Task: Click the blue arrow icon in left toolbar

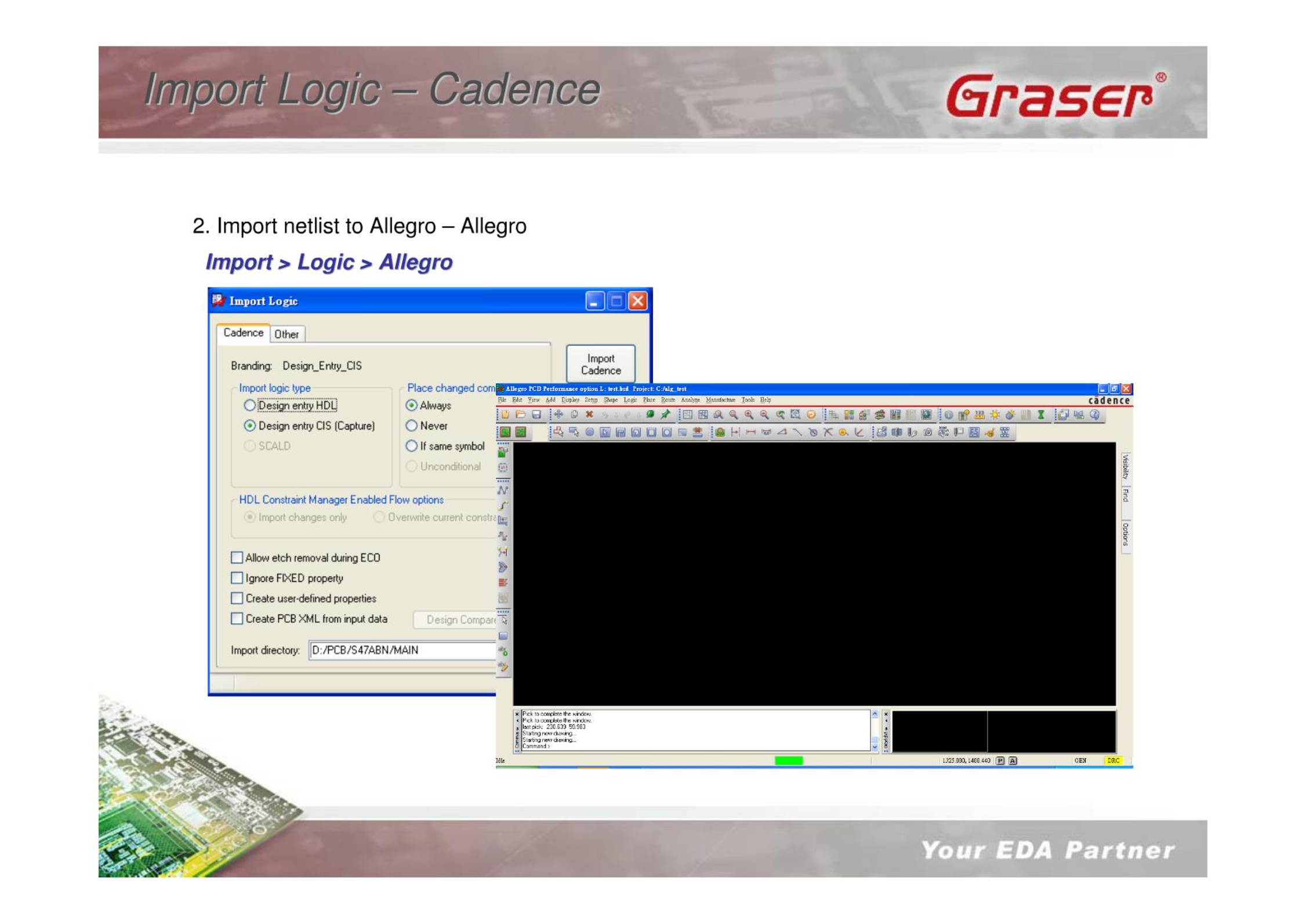Action: pos(503,566)
